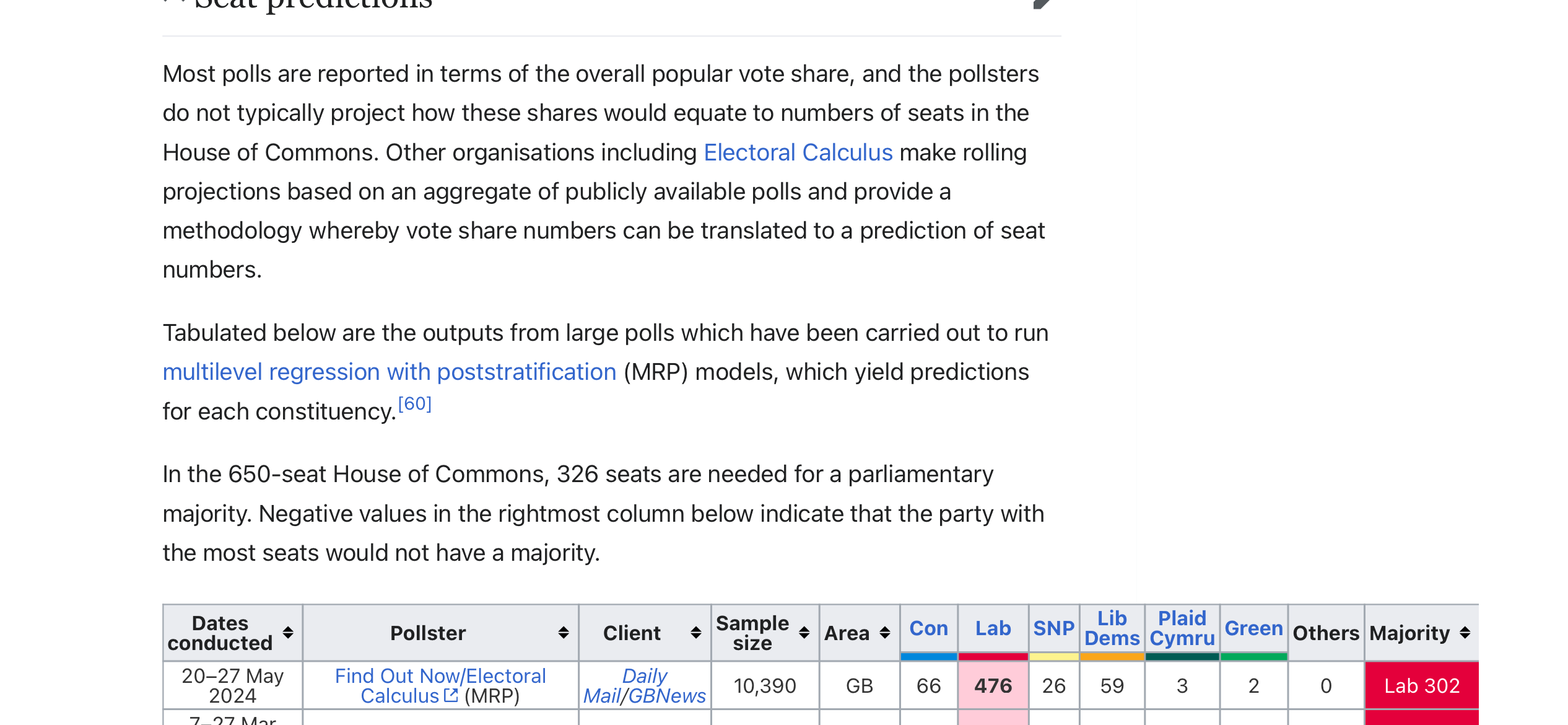Open the Lib Dems header link
Screen dimensions: 1568x725
1112,628
